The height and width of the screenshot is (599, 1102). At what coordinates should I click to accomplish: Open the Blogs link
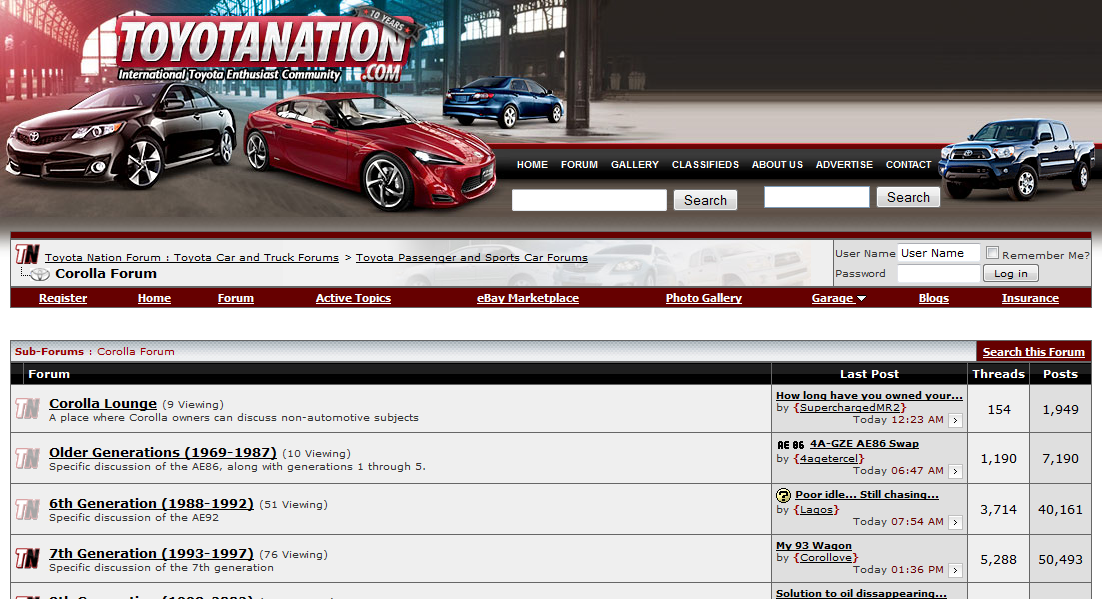[x=933, y=298]
